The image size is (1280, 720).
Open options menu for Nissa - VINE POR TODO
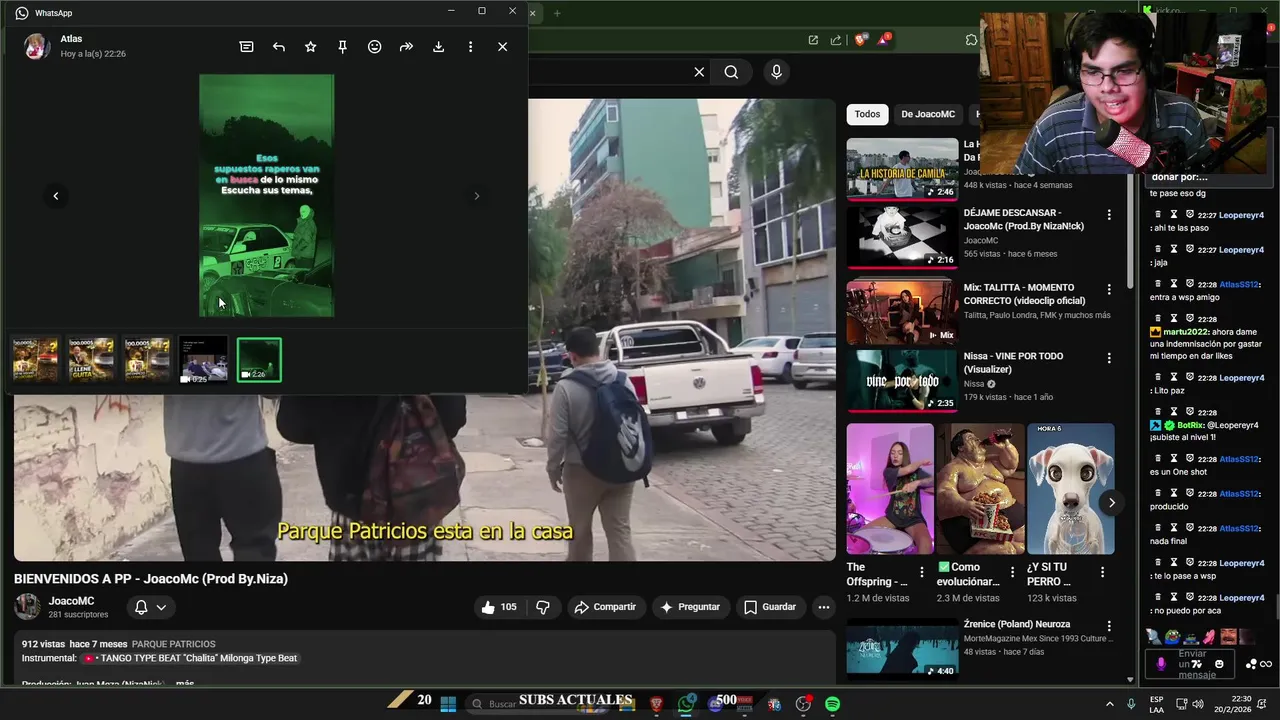point(1108,358)
